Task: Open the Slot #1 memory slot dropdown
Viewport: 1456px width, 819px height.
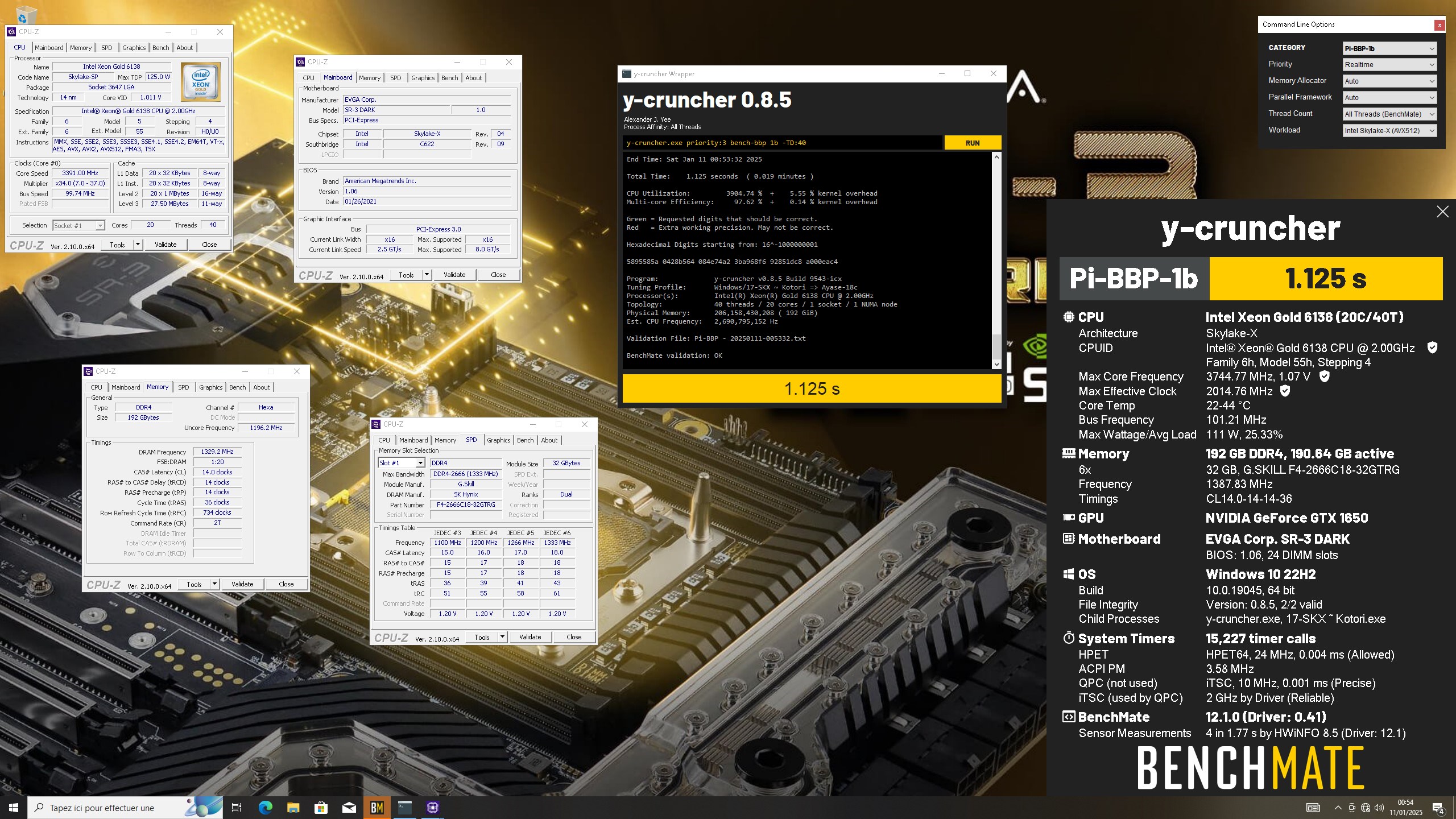Action: click(x=401, y=463)
